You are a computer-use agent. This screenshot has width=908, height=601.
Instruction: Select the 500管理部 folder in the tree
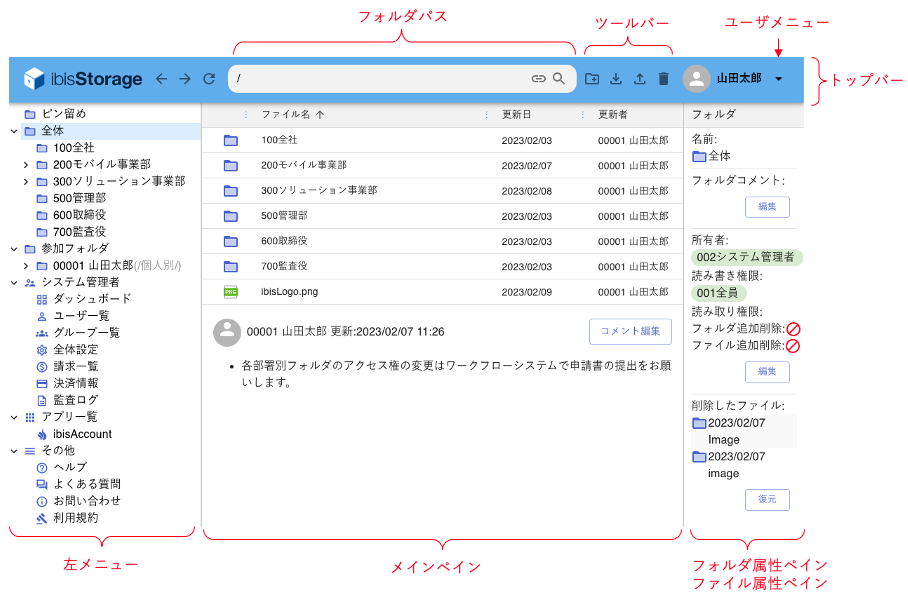(x=80, y=198)
